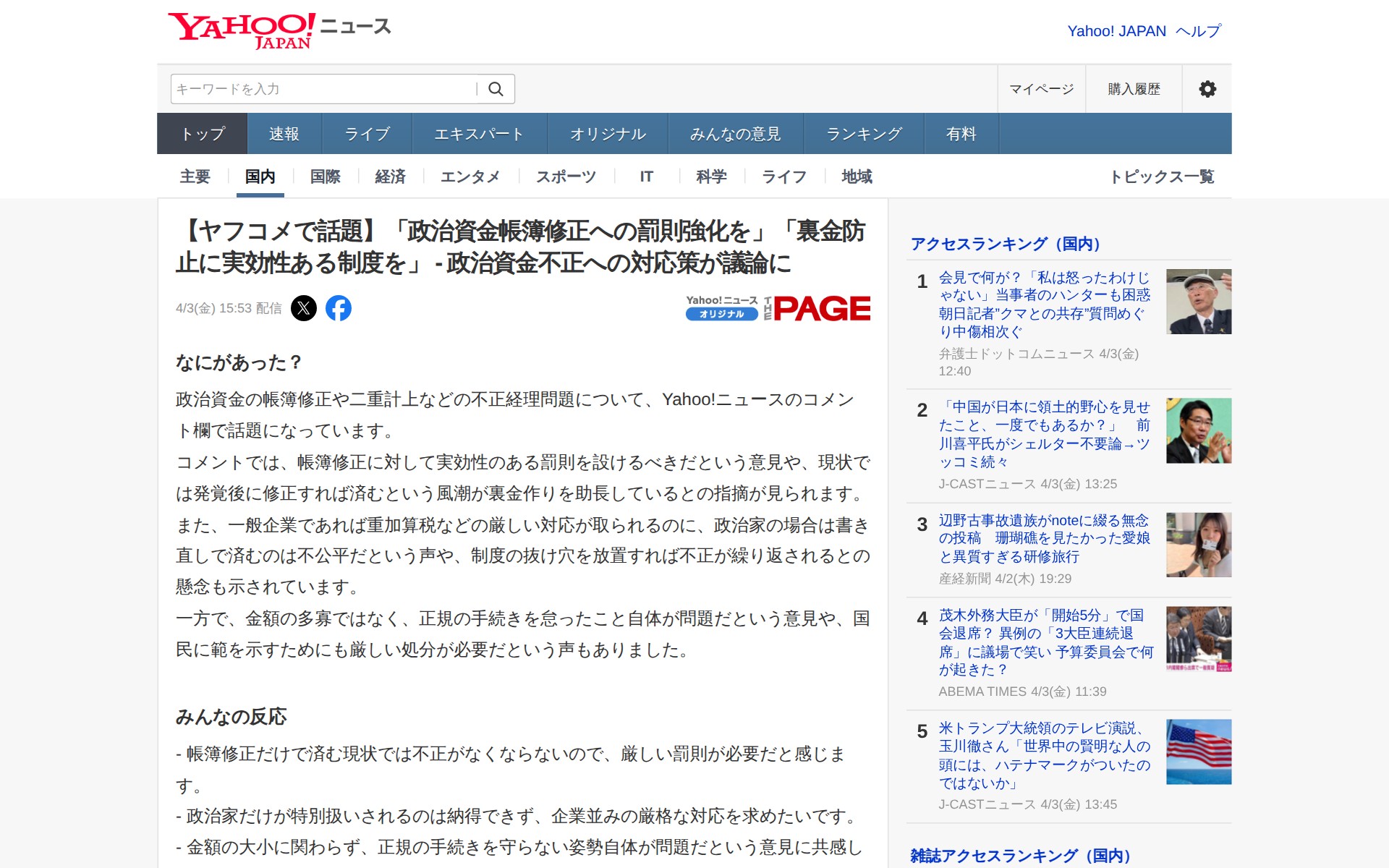
Task: Click the Yahoo!ニュース オリジナル badge
Action: click(721, 308)
